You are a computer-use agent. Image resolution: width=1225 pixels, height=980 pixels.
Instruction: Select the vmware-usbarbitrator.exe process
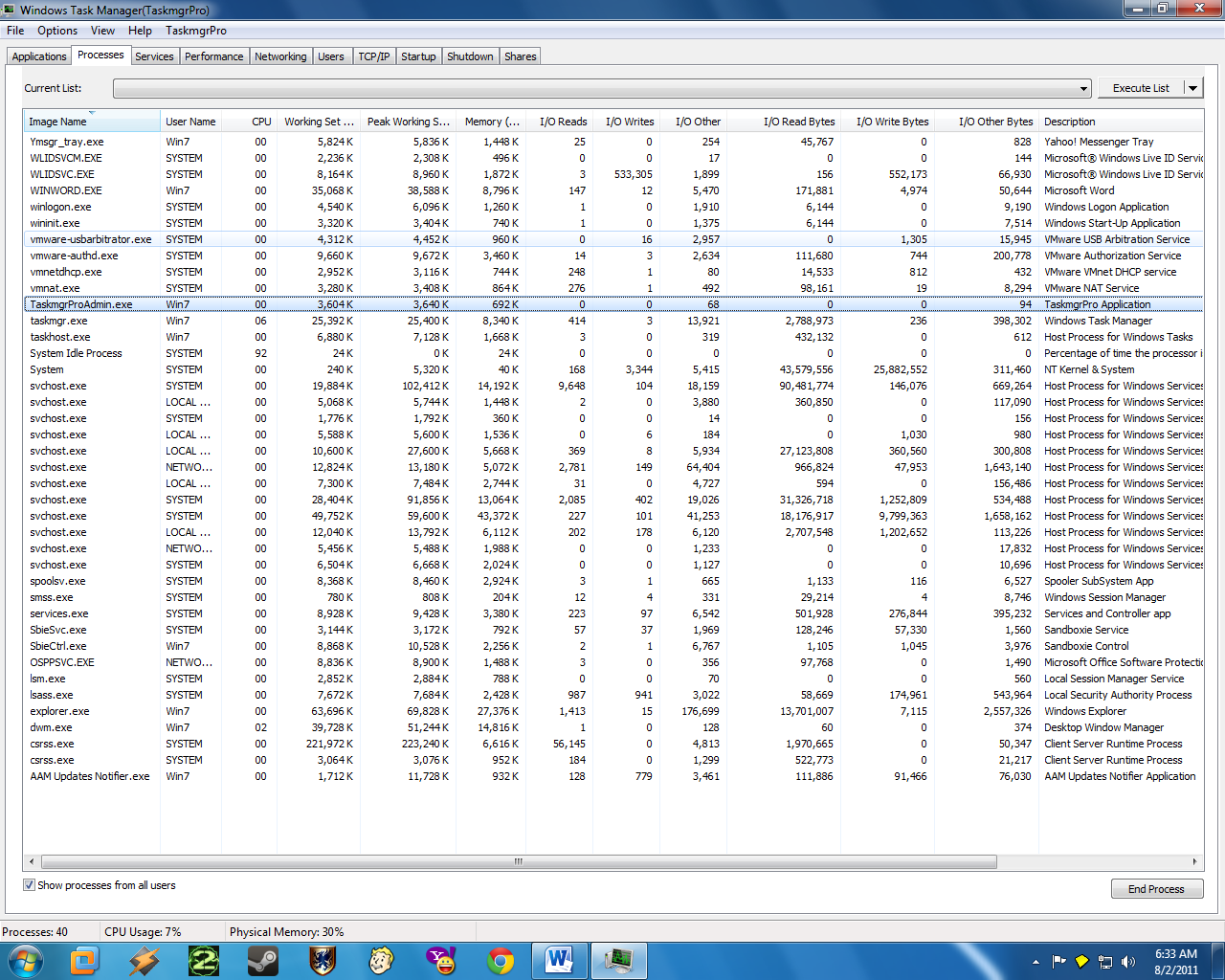point(613,239)
